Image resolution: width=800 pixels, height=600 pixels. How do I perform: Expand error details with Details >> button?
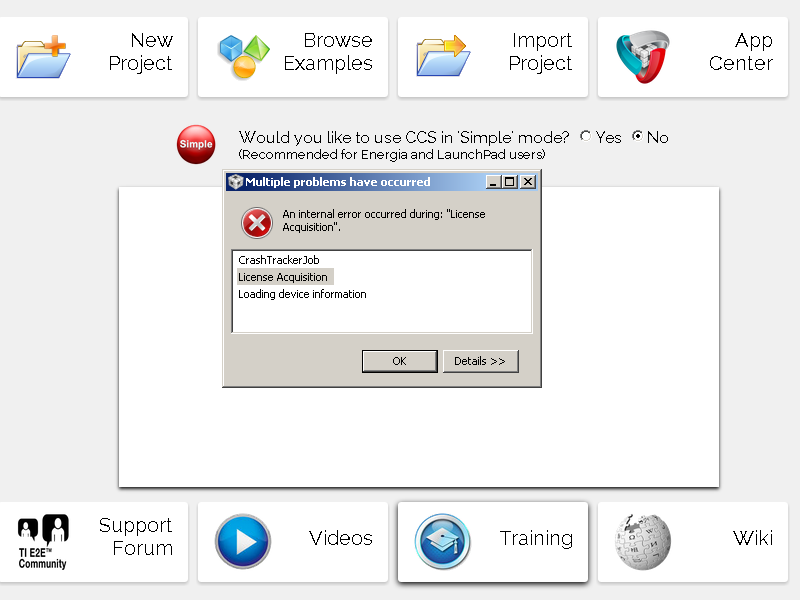pos(481,361)
